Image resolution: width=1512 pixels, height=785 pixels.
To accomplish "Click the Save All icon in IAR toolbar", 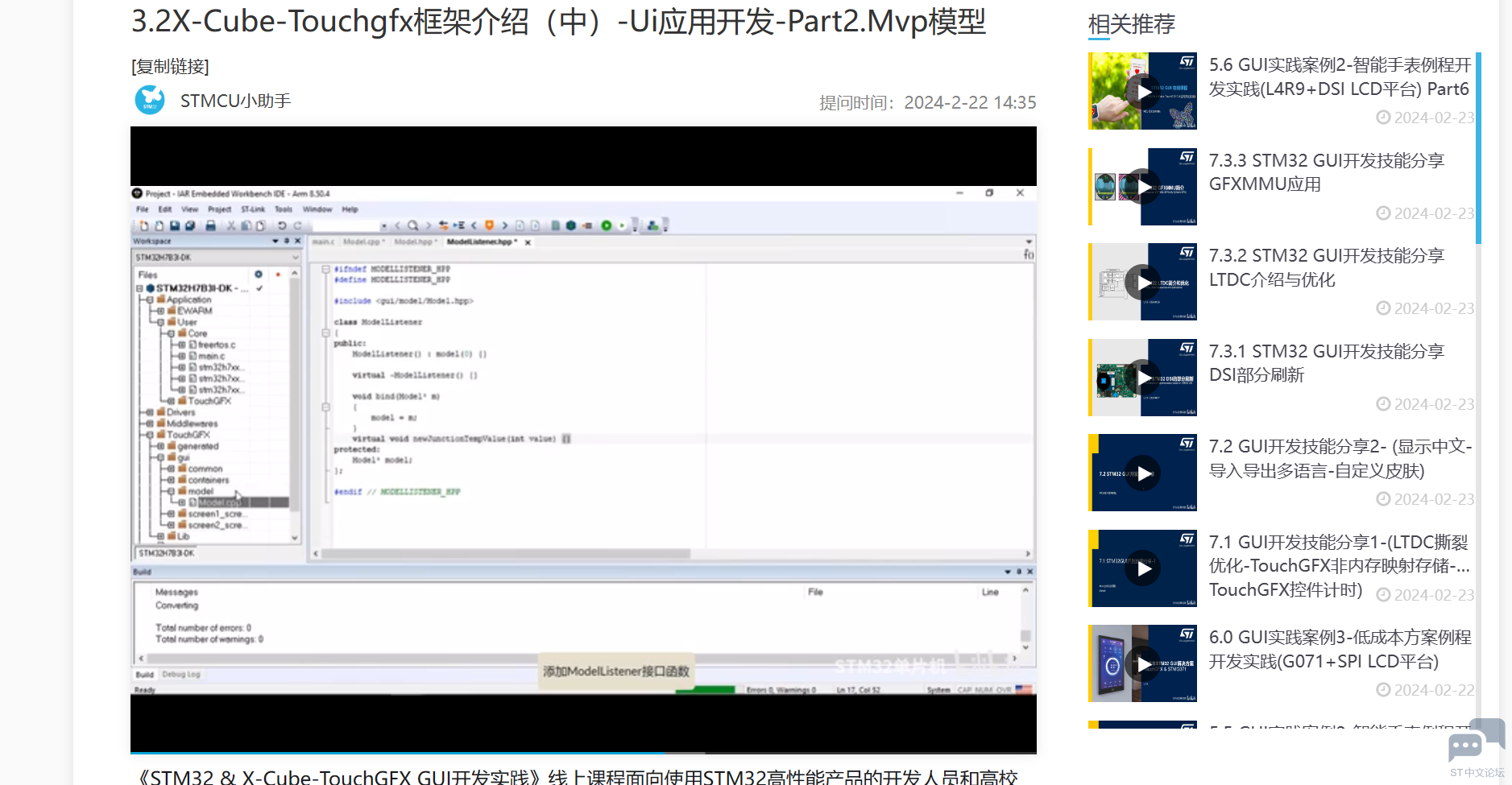I will point(189,226).
